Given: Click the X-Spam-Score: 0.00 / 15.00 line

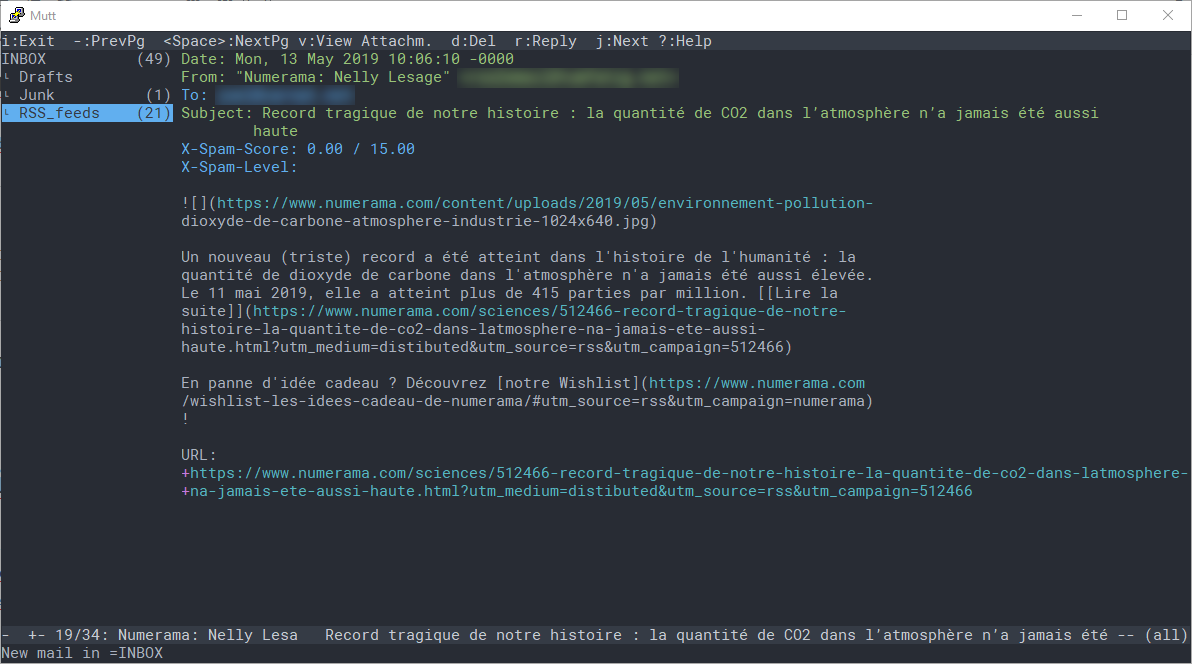Looking at the screenshot, I should point(298,149).
